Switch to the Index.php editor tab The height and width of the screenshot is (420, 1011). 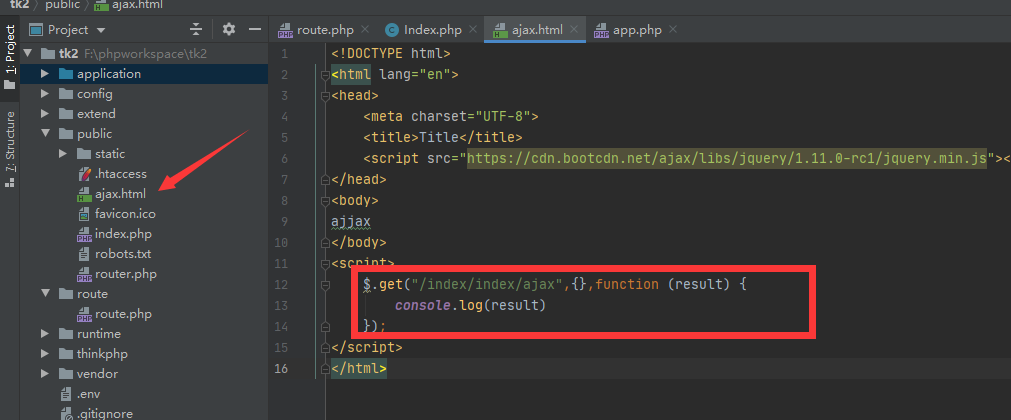(432, 30)
